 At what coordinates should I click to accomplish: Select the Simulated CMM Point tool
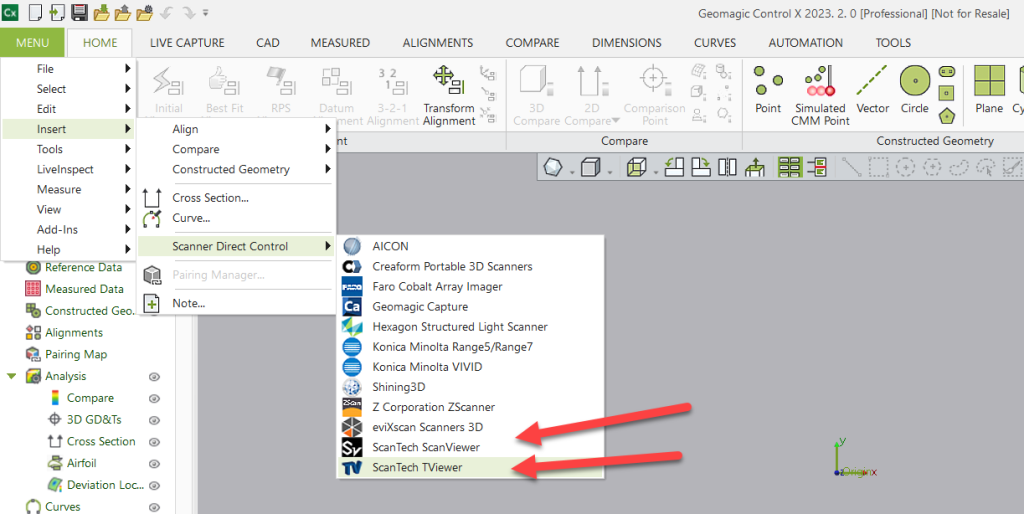click(x=820, y=95)
